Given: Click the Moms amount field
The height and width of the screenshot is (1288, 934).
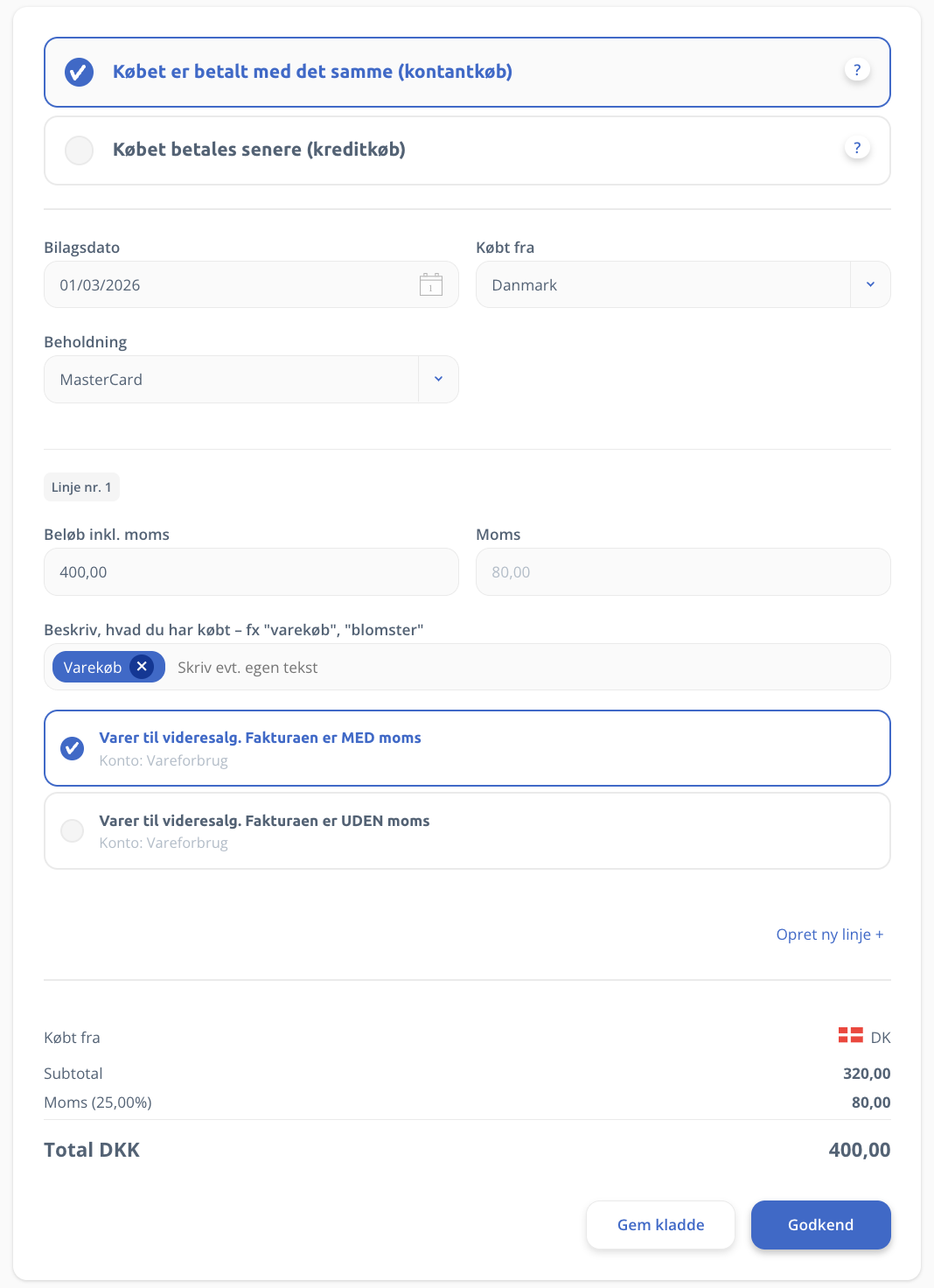Looking at the screenshot, I should coord(682,572).
